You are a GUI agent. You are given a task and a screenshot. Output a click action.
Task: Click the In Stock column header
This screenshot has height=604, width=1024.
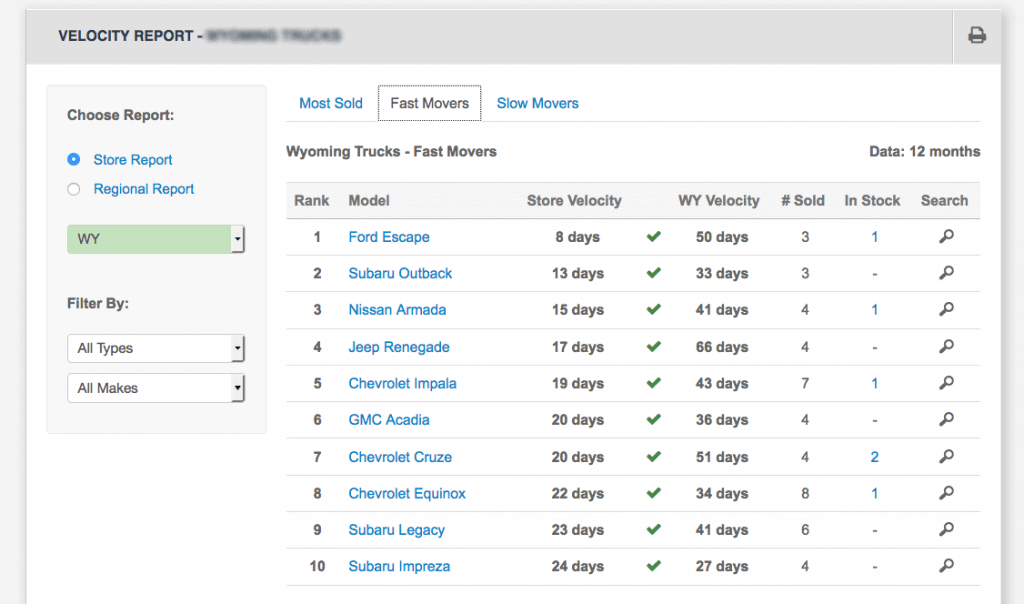point(872,200)
